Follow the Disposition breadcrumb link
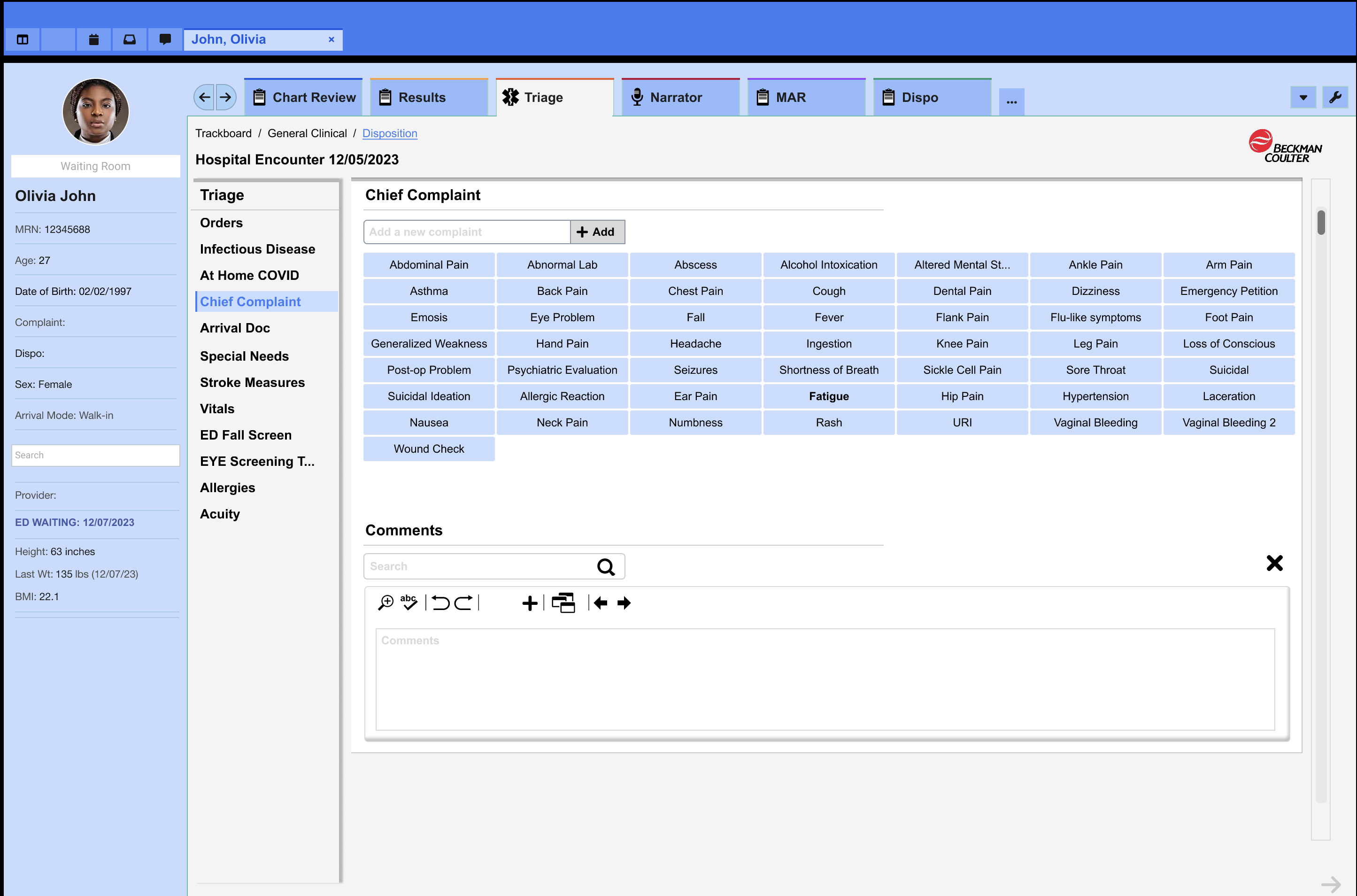 pos(390,133)
